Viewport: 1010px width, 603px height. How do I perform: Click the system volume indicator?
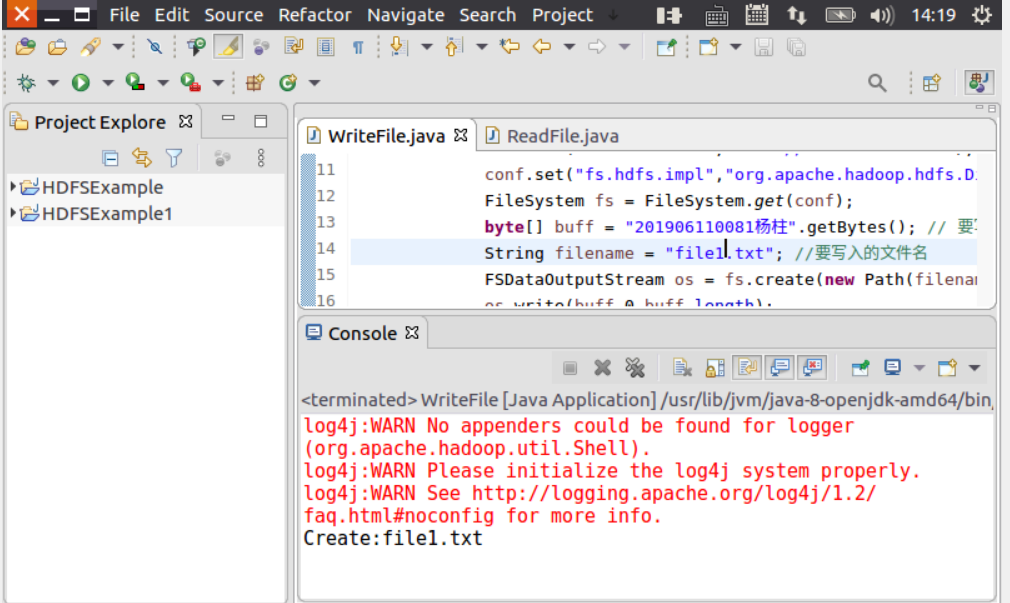[x=882, y=15]
